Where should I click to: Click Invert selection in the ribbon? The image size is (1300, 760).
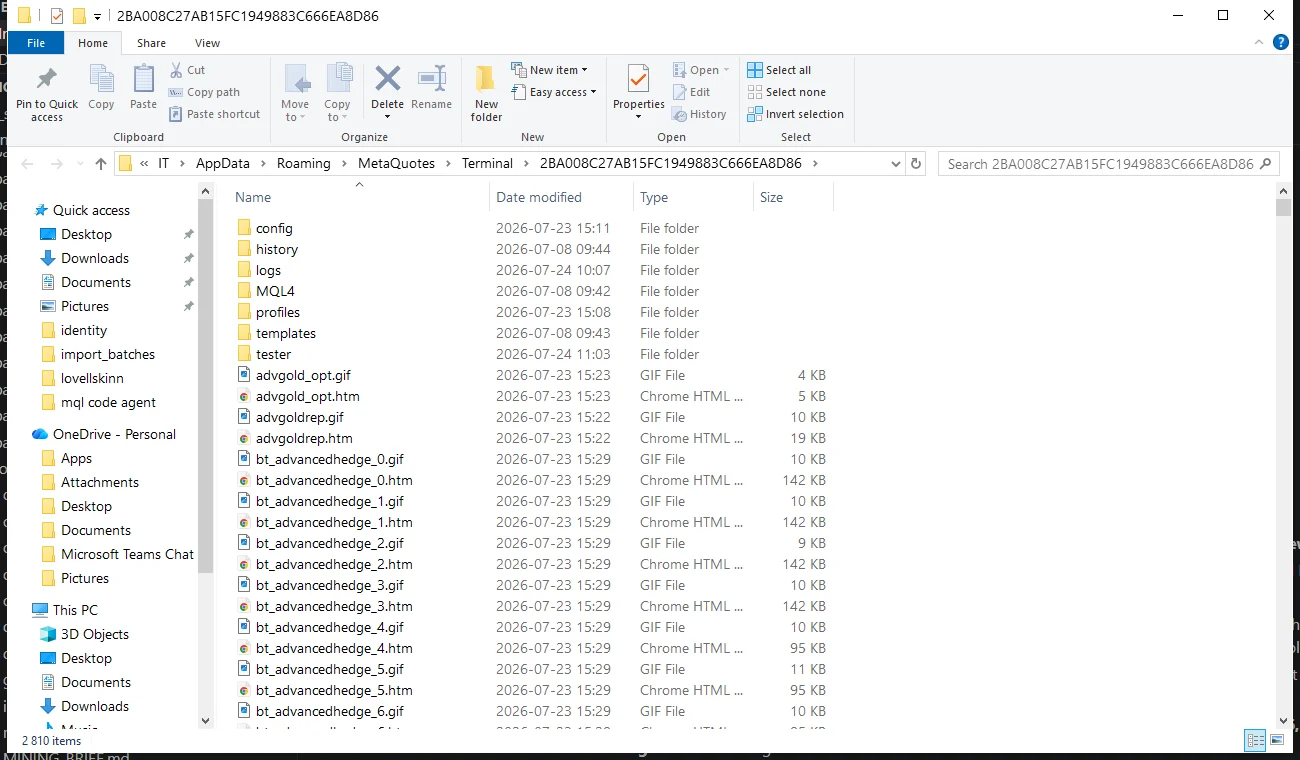coord(795,114)
